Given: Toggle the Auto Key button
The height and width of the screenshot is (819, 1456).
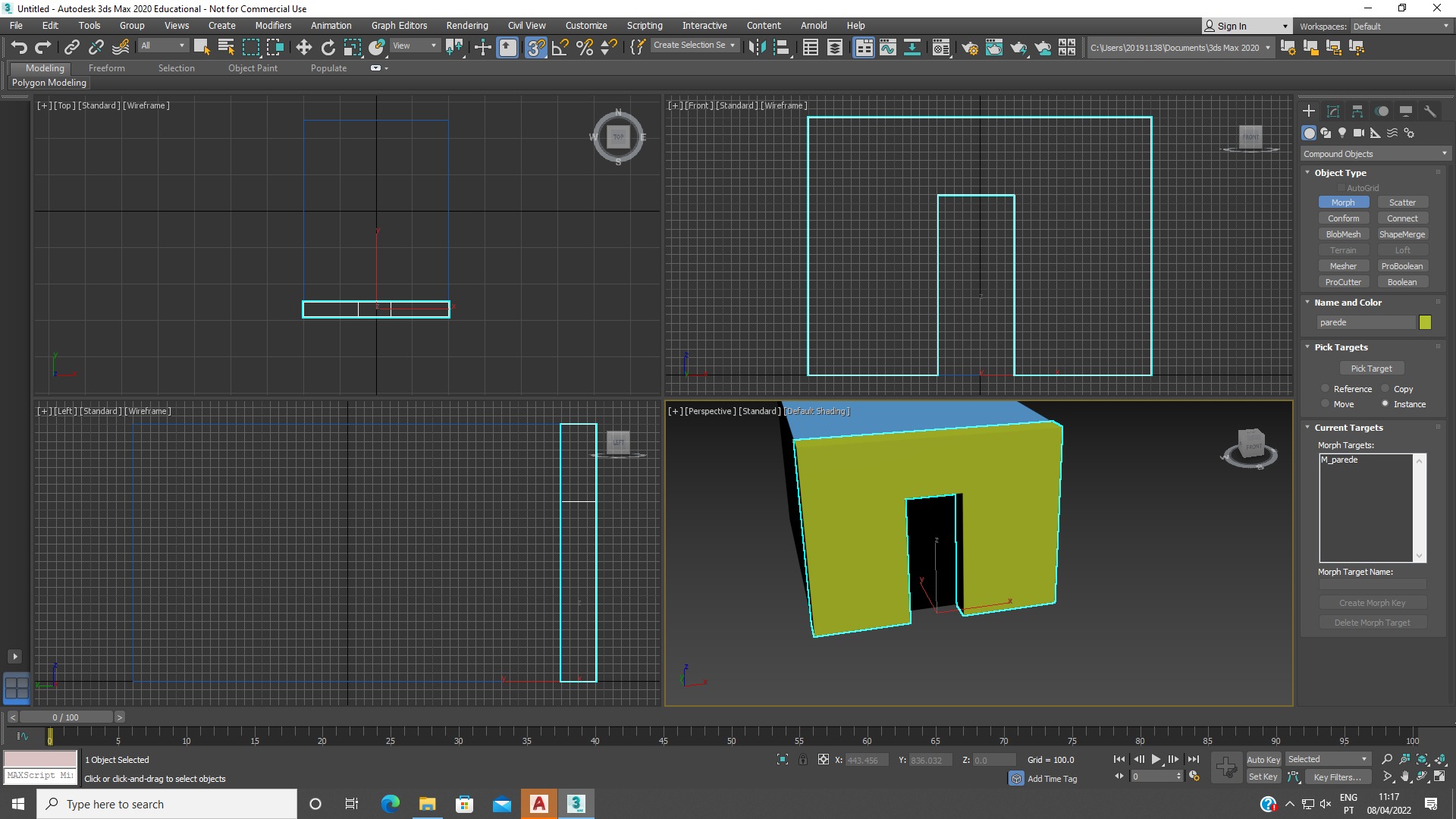Looking at the screenshot, I should coord(1263,759).
